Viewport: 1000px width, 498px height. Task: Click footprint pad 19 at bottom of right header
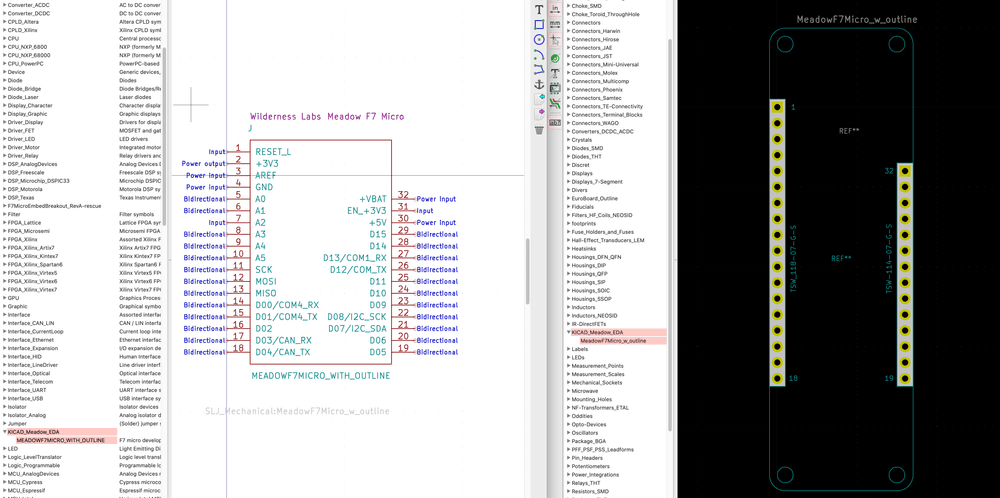904,378
